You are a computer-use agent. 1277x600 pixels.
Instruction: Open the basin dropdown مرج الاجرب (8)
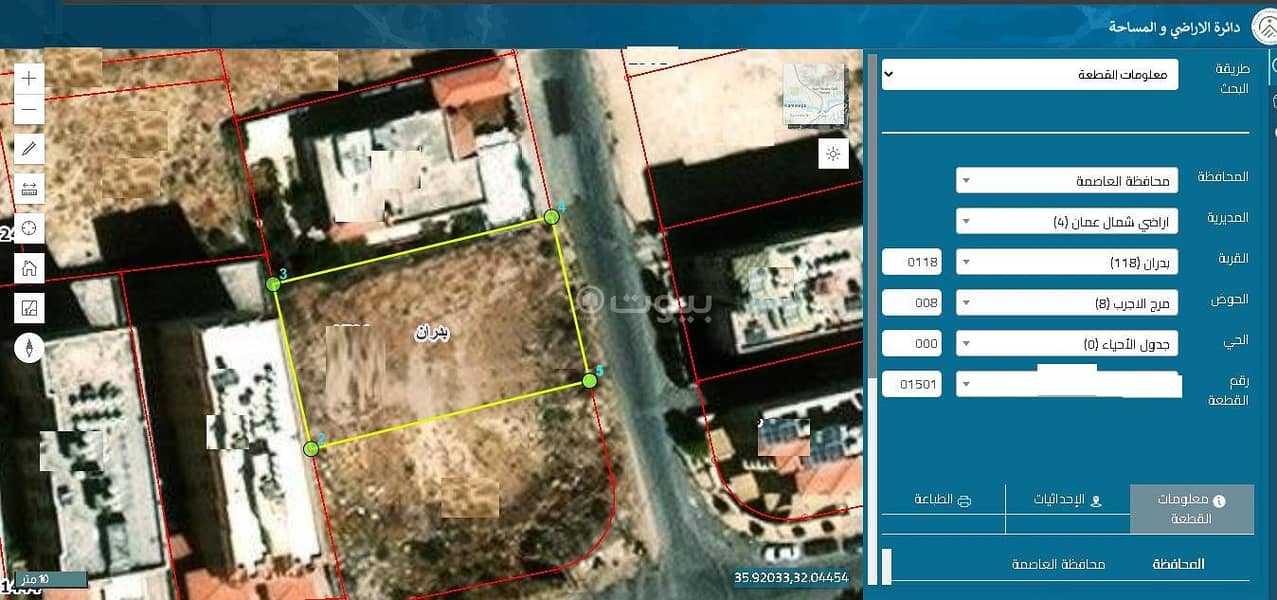[1066, 303]
